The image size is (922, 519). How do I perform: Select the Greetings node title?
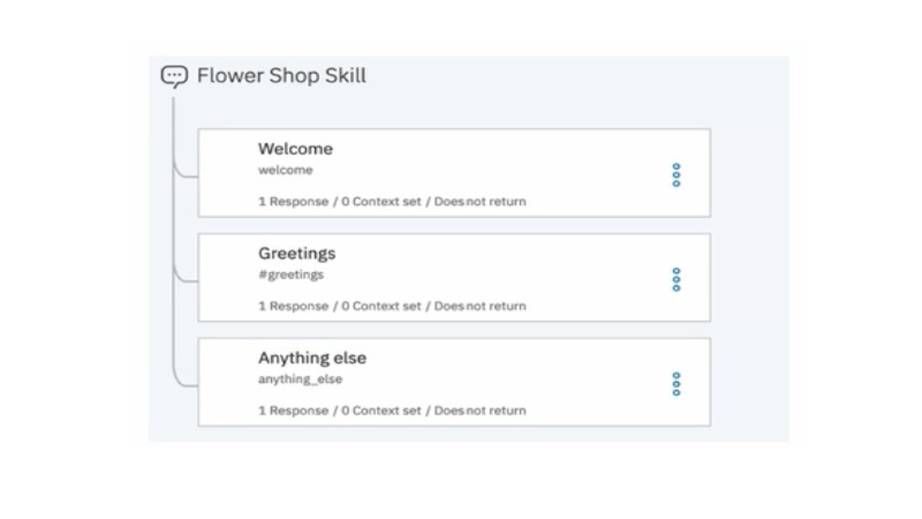[x=297, y=253]
